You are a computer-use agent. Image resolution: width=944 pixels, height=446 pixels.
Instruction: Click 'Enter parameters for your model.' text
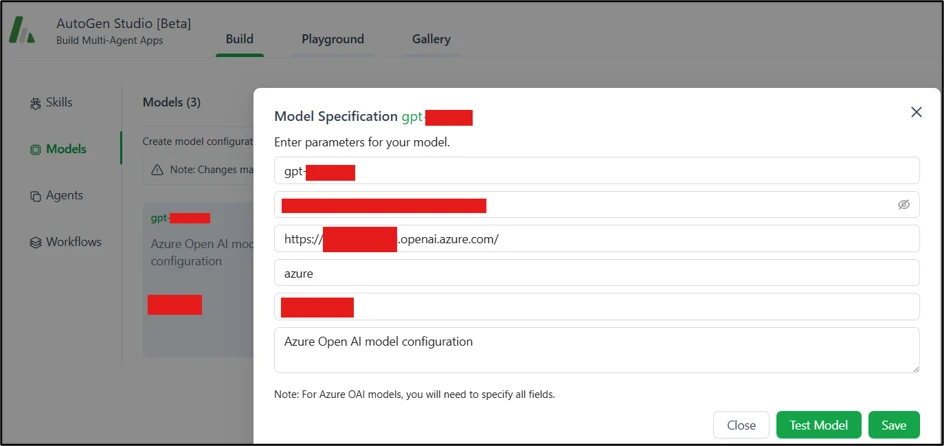362,143
